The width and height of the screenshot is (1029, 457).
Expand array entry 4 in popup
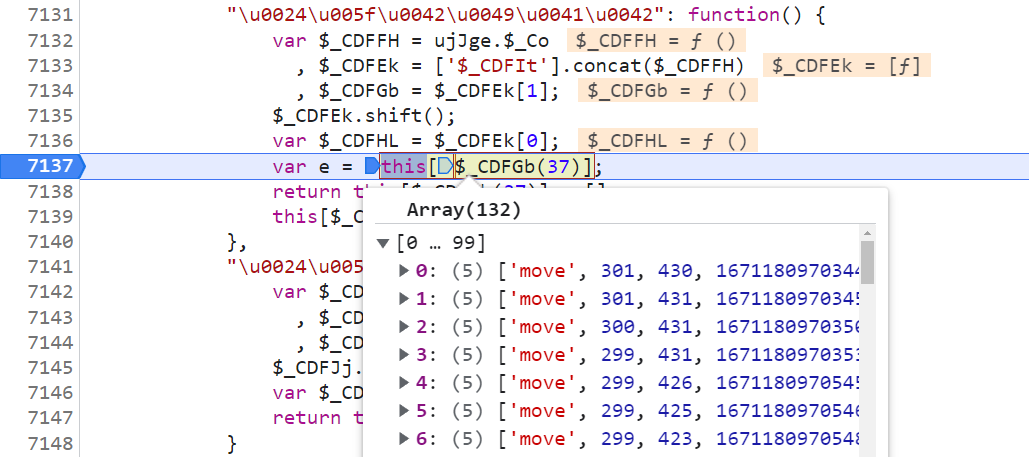(405, 383)
